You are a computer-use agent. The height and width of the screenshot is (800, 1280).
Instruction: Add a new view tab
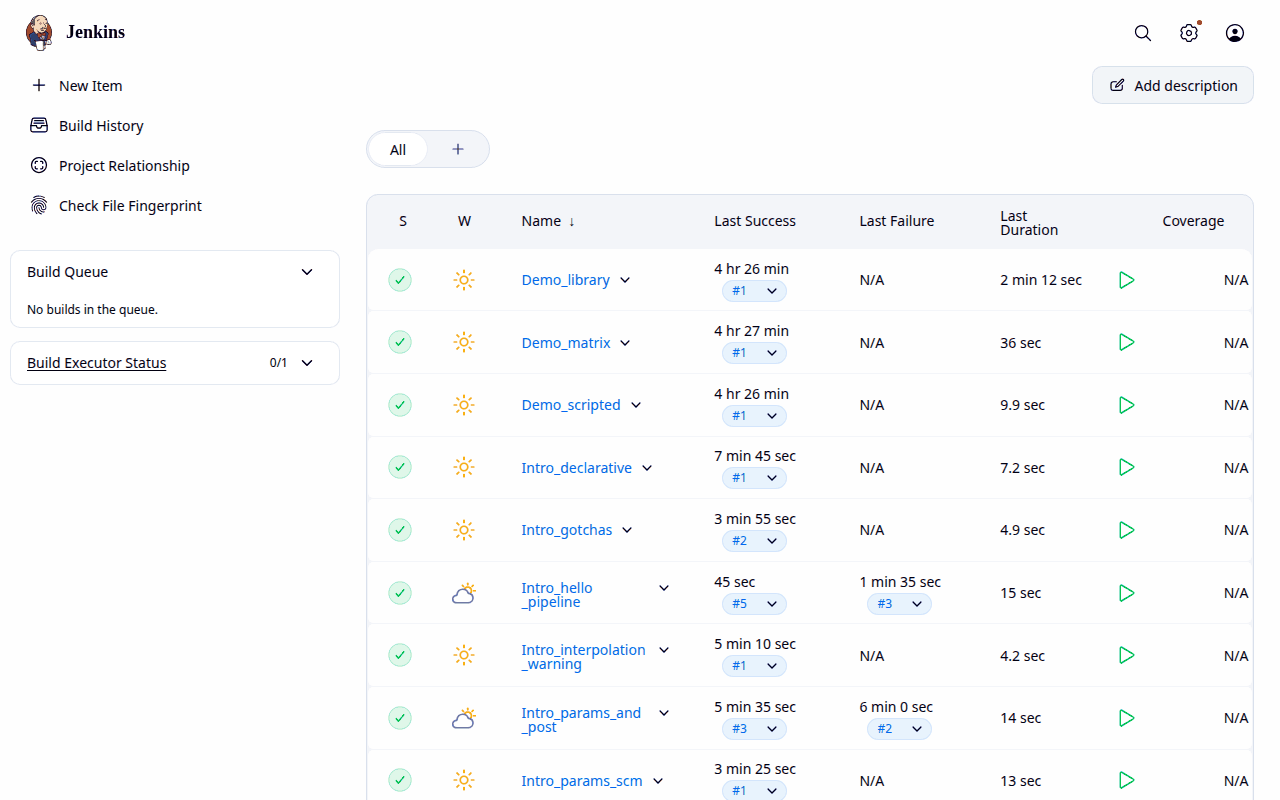point(458,149)
